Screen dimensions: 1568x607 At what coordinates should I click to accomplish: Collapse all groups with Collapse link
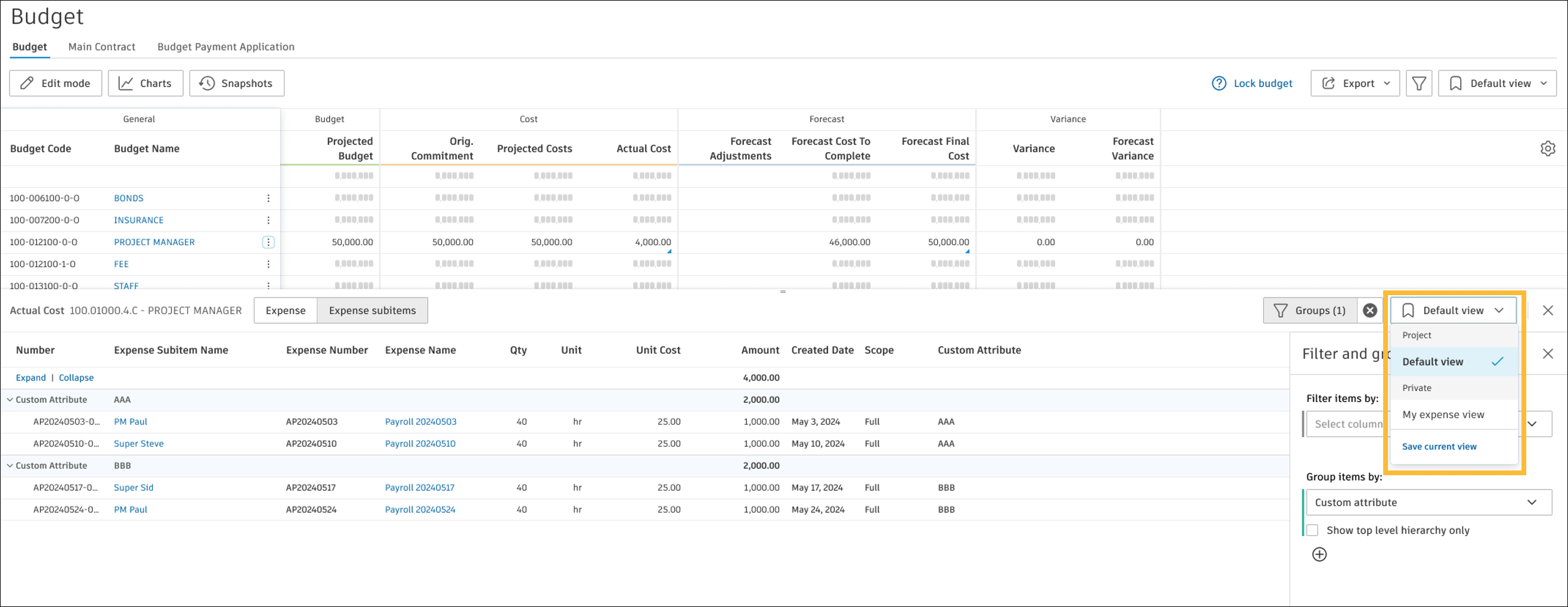[x=76, y=378]
